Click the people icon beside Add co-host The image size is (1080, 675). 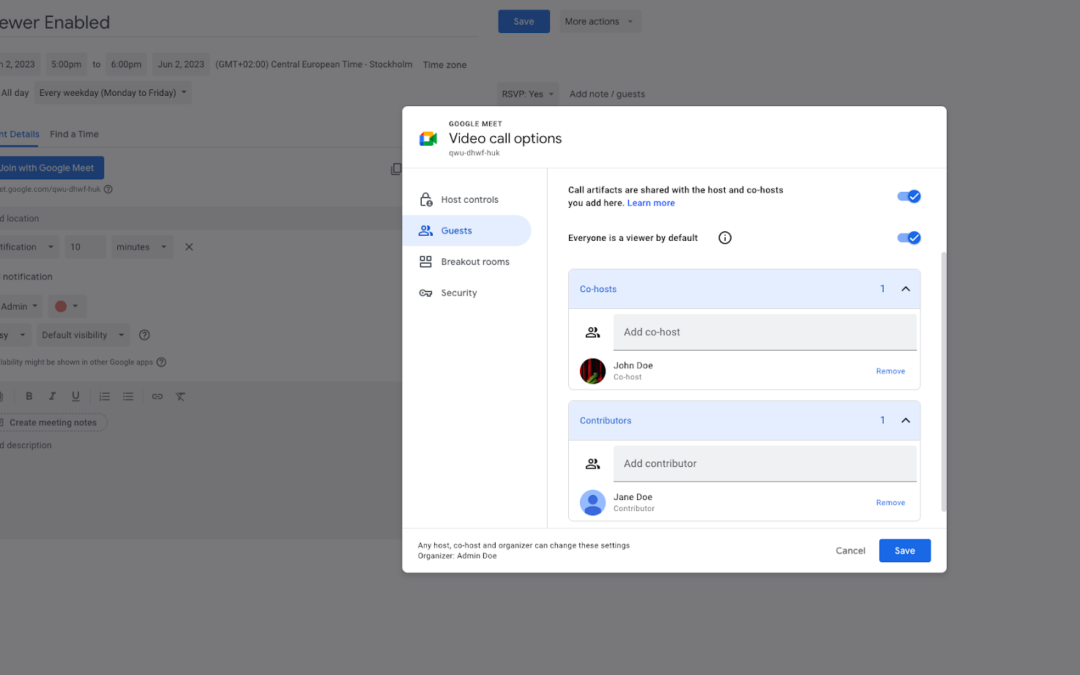click(592, 332)
